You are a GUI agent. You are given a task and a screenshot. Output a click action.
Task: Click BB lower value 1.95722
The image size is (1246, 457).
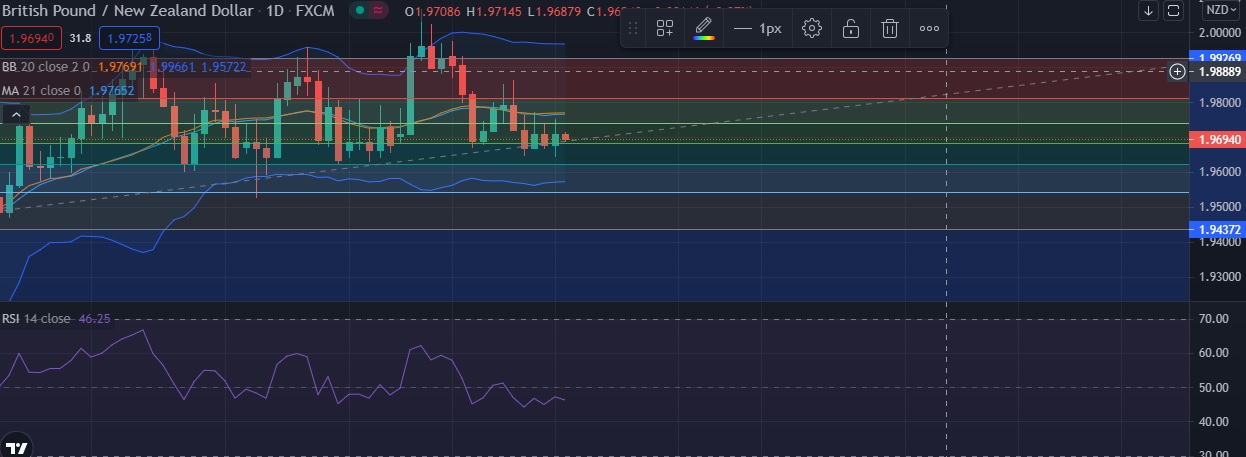(x=224, y=68)
